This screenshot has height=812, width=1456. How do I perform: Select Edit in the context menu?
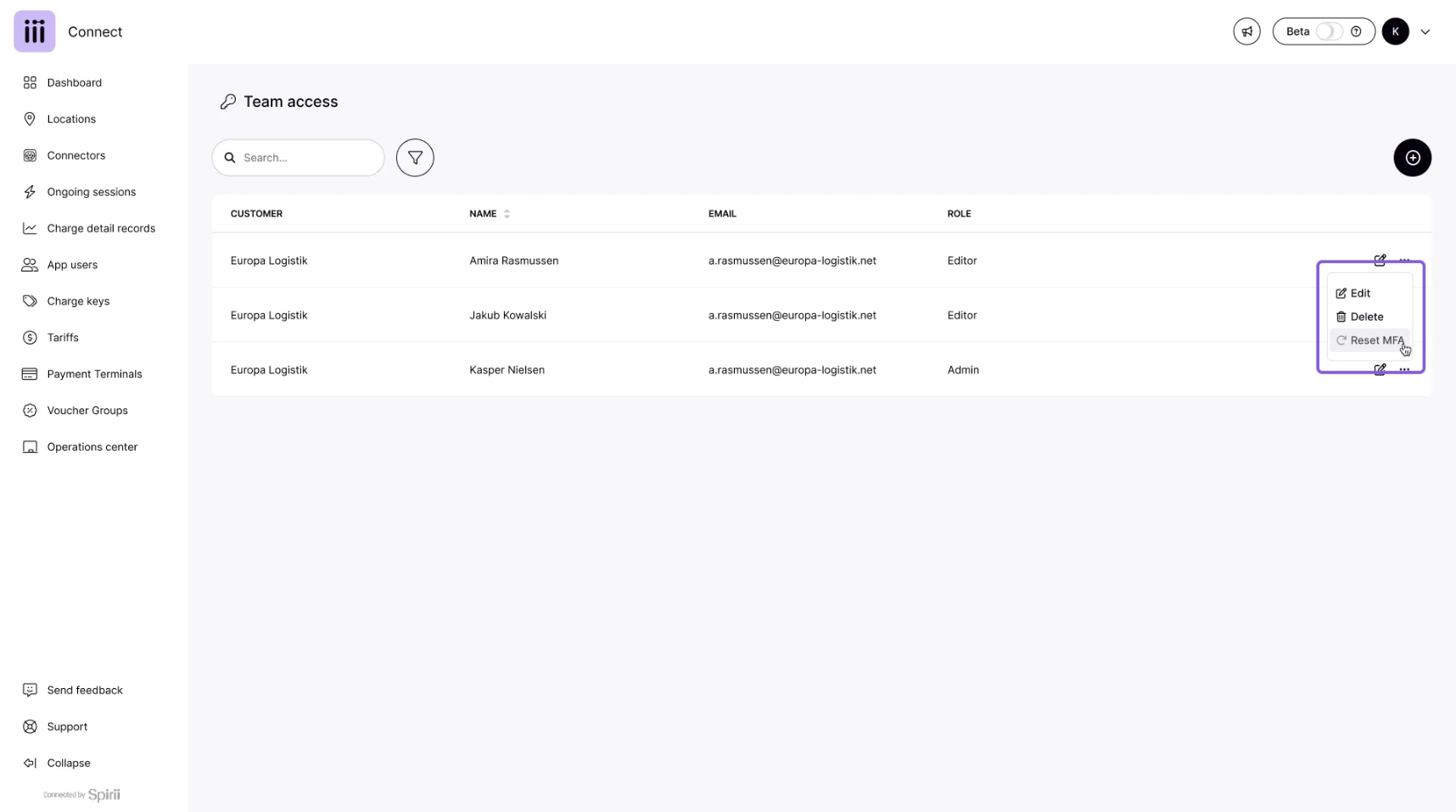1359,293
